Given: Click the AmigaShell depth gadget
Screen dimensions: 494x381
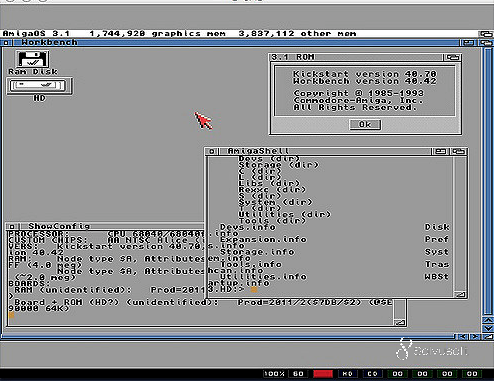Looking at the screenshot, I should tap(458, 151).
